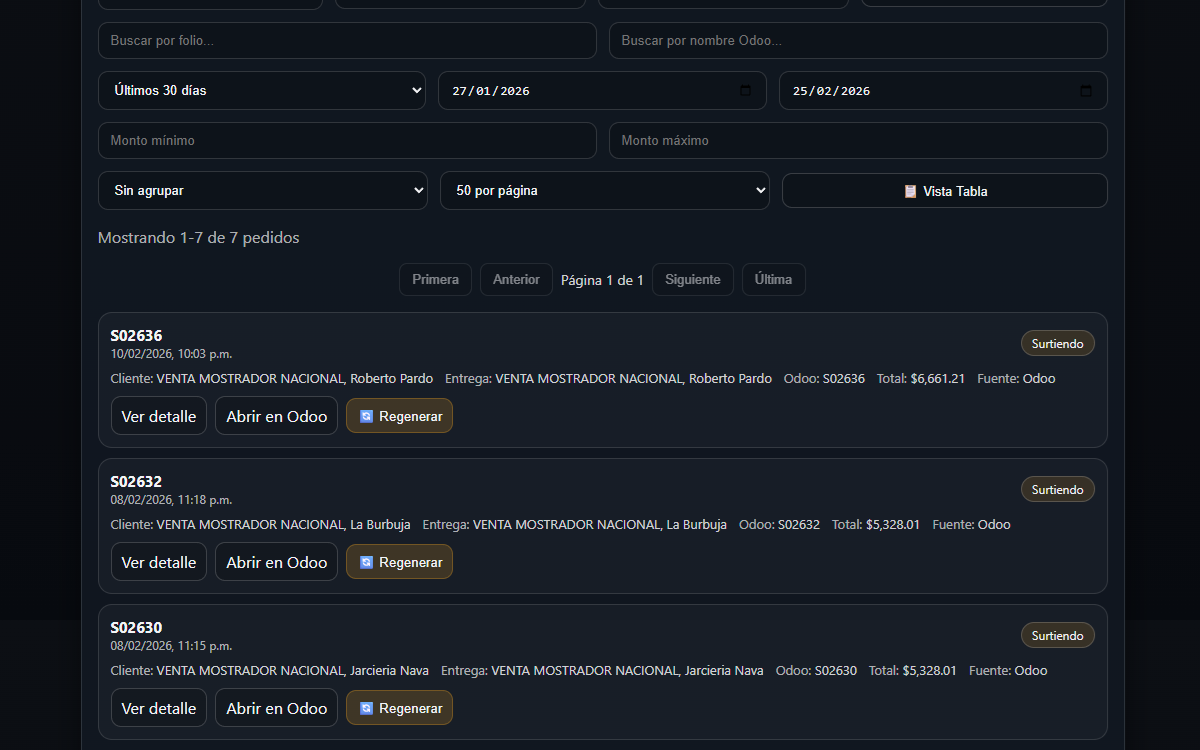Open order S02632 in Odoo

pos(276,562)
